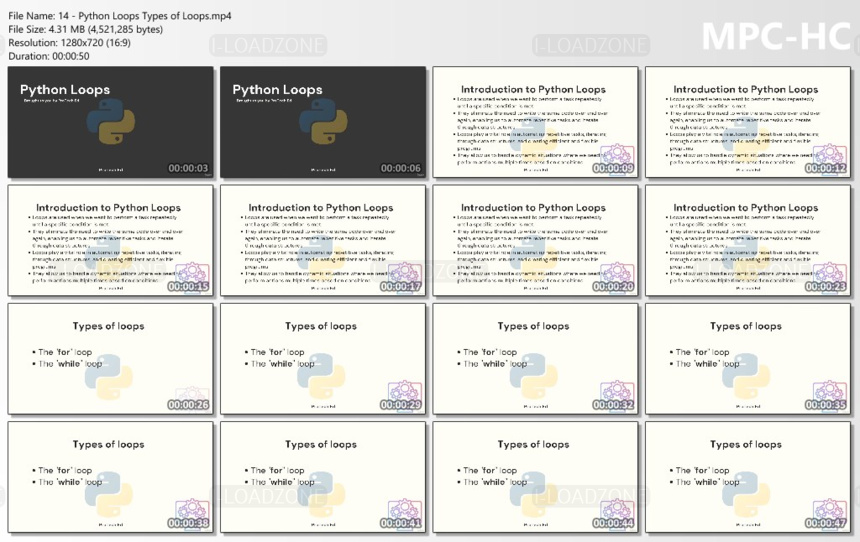Open the thumbnail at timestamp 00:00:03
The width and height of the screenshot is (860, 542).
[x=110, y=122]
